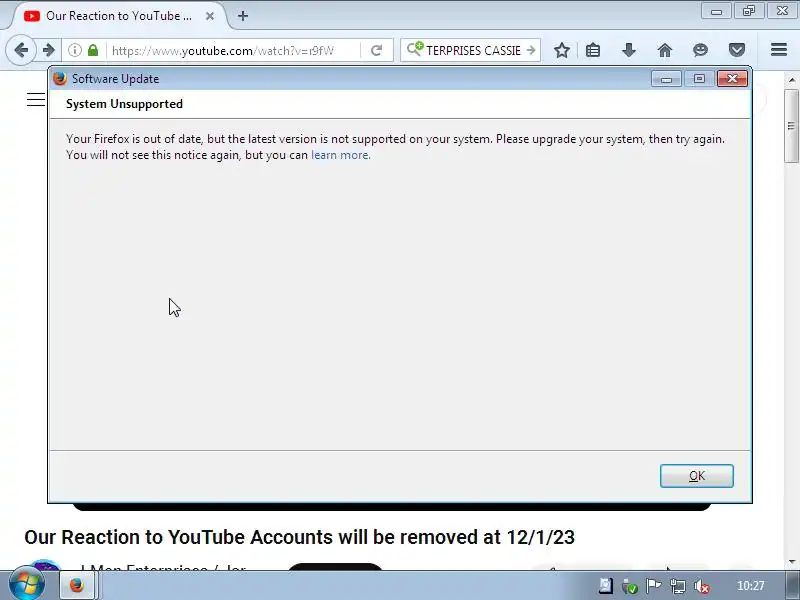
Task: Focus the youtube.com URL address field
Action: click(x=232, y=51)
